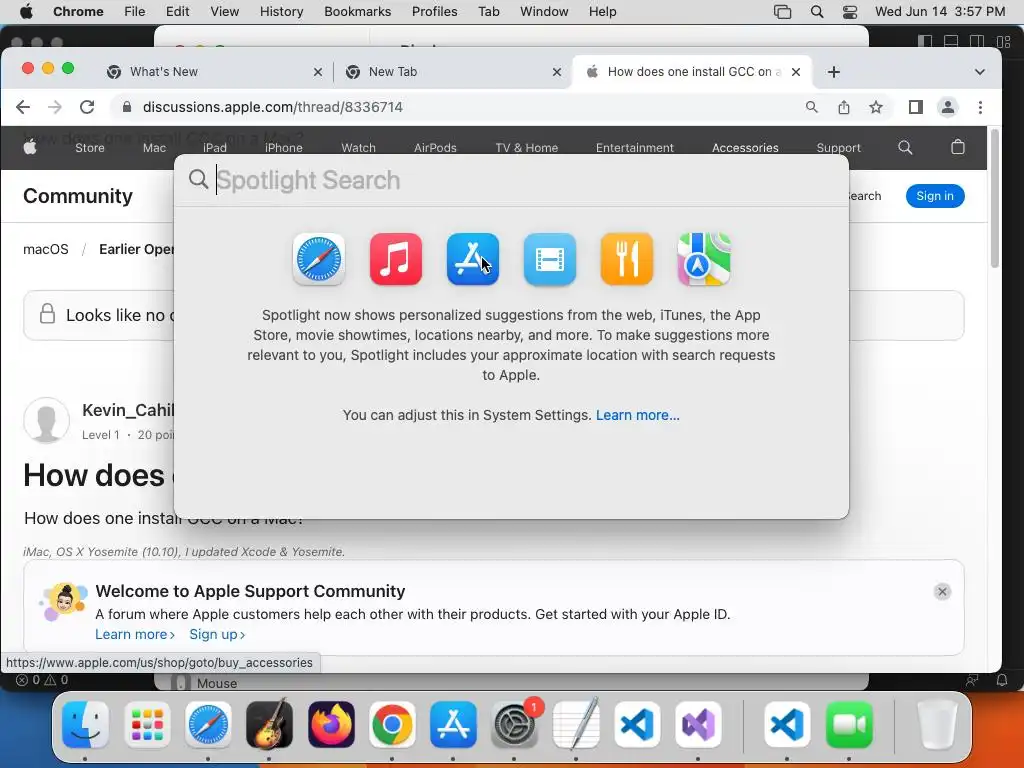This screenshot has width=1024, height=768.
Task: Close the GCC install discussion tab
Action: click(796, 72)
